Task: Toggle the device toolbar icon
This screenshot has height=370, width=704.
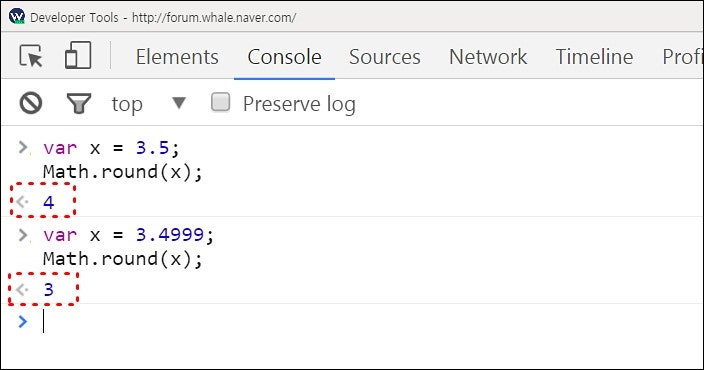Action: (78, 55)
